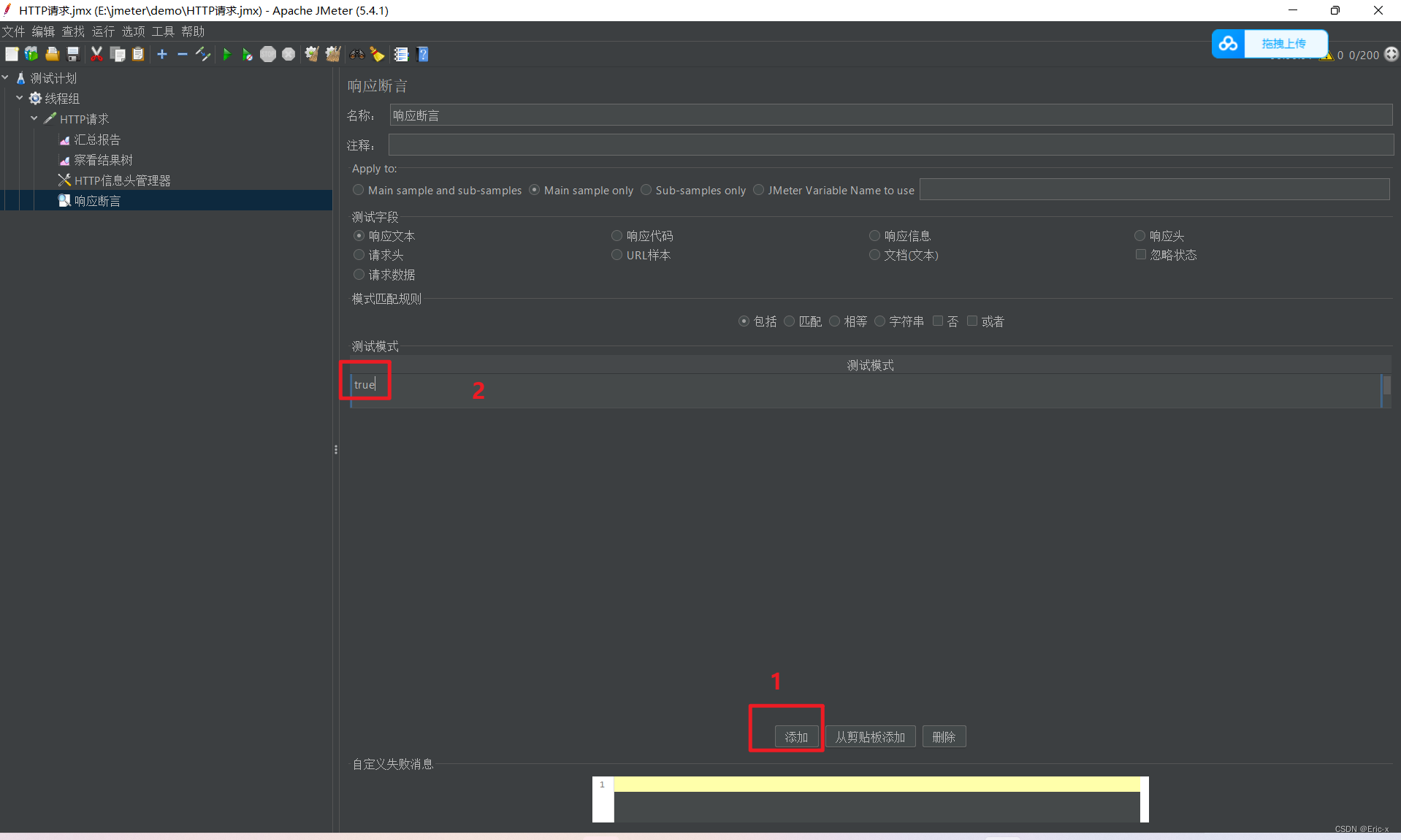Click the 删除 button
1401x840 pixels.
tap(944, 737)
